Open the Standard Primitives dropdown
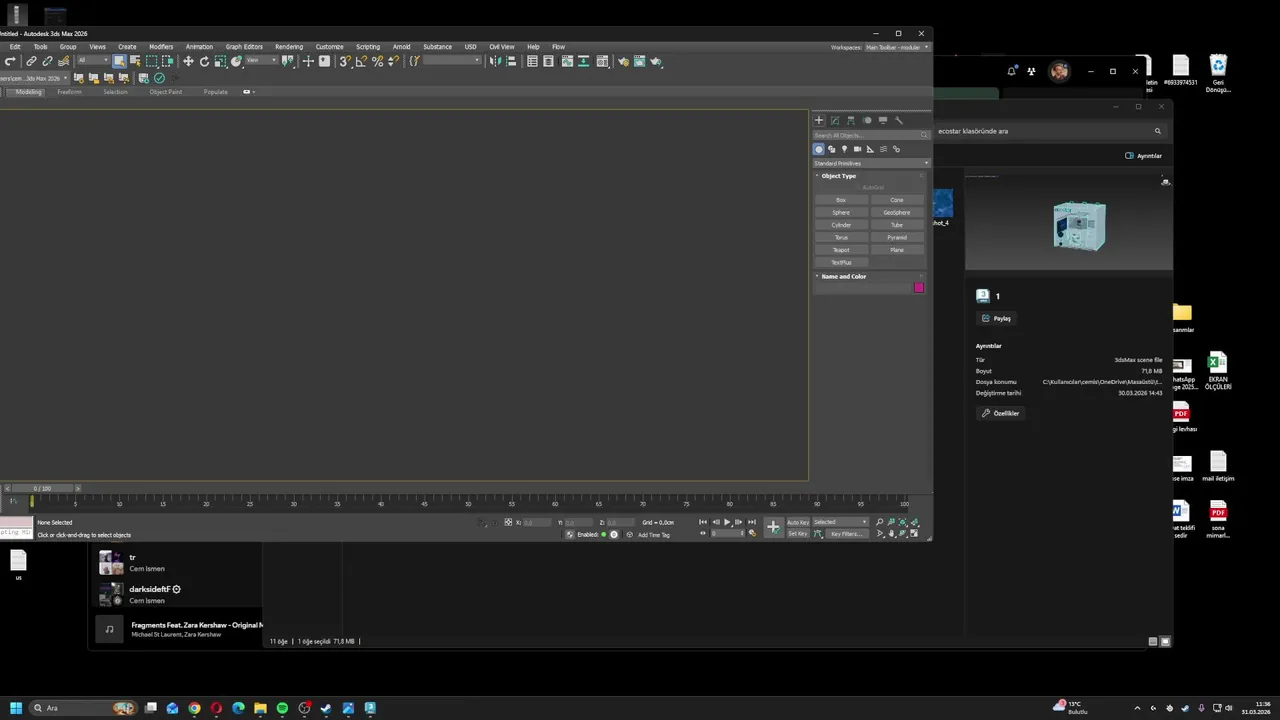 (x=871, y=163)
